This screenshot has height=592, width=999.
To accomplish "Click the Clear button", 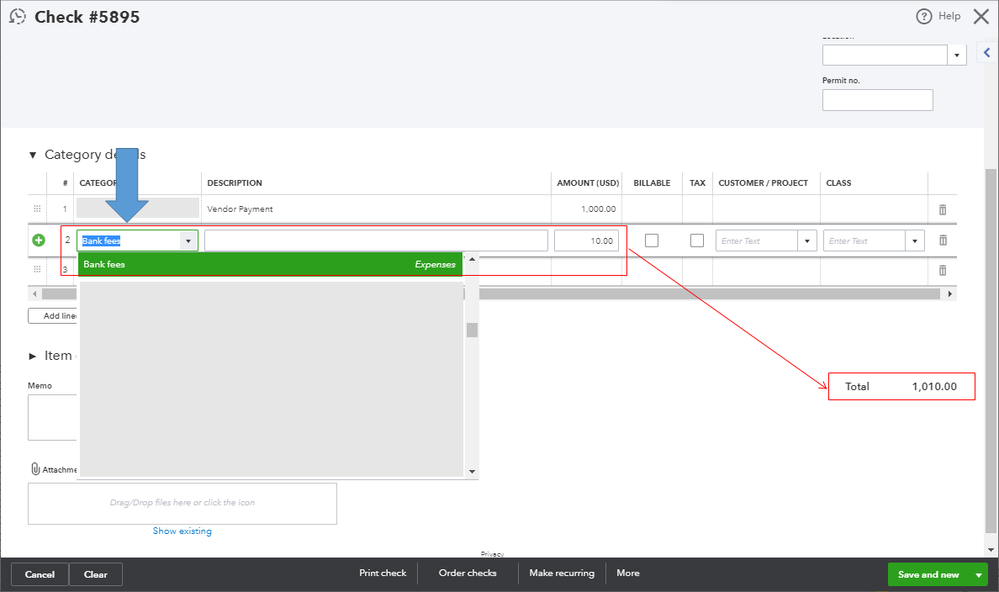I will (x=96, y=574).
